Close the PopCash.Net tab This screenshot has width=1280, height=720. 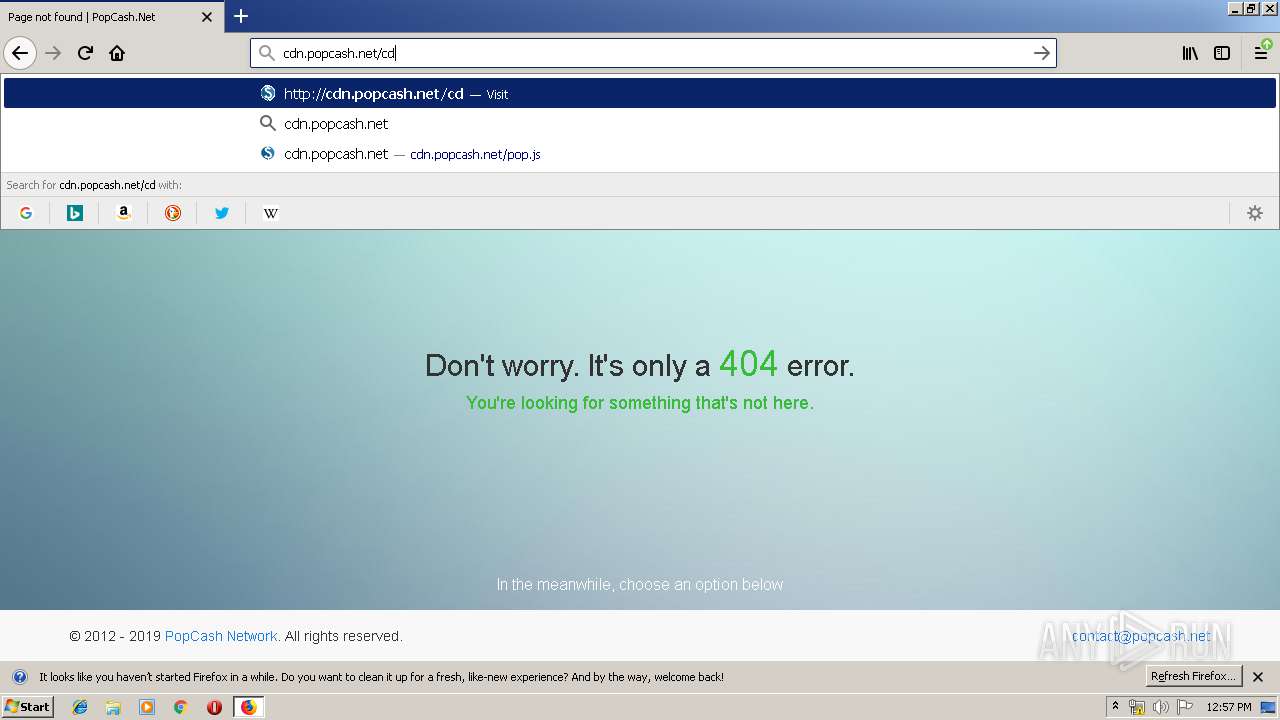(x=207, y=17)
